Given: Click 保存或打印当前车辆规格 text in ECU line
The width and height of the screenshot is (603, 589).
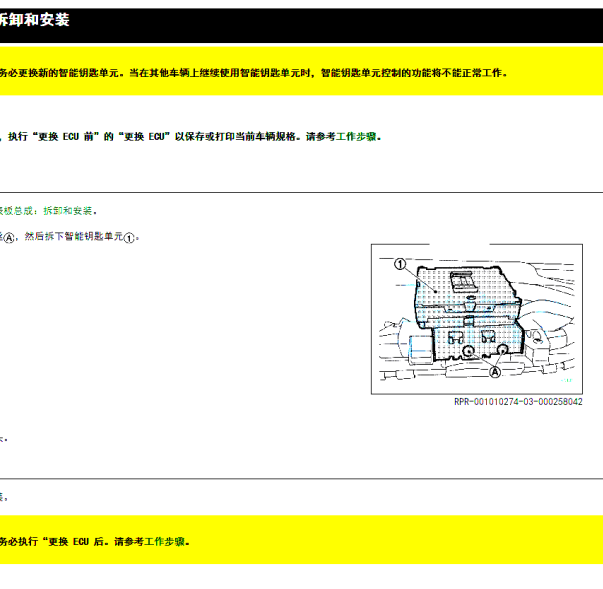Looking at the screenshot, I should click(x=228, y=137).
